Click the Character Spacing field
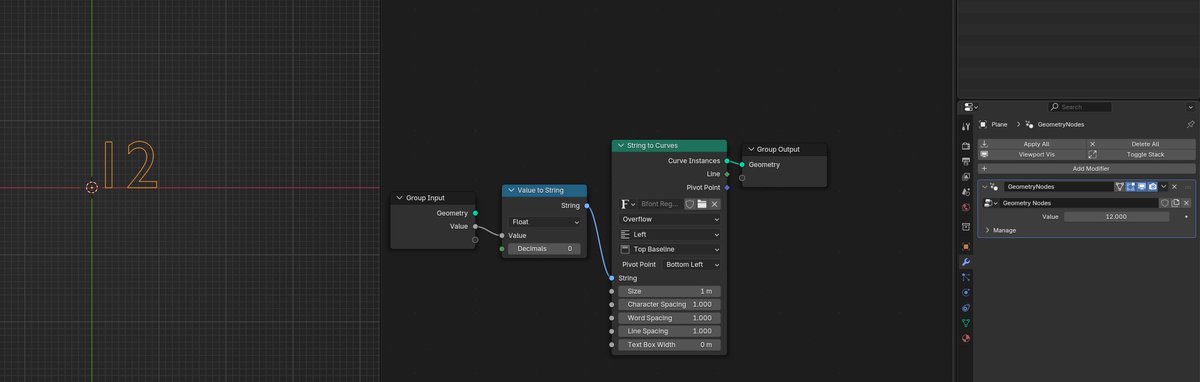1200x382 pixels. (x=669, y=304)
